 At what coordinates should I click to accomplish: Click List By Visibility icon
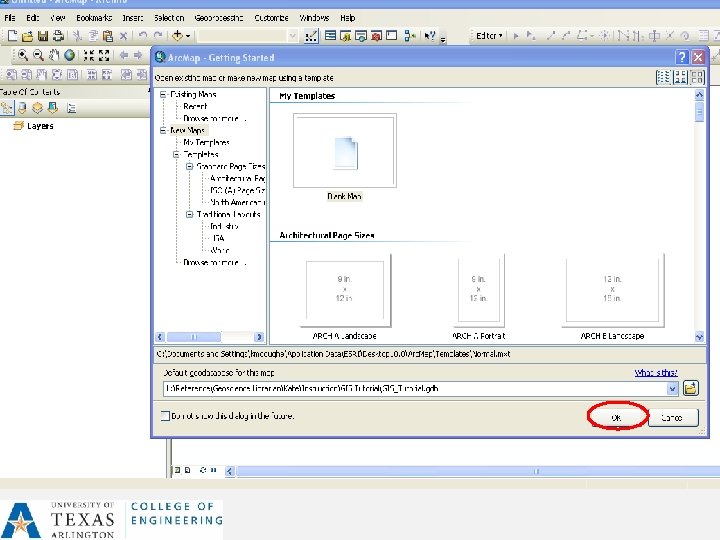pos(37,108)
